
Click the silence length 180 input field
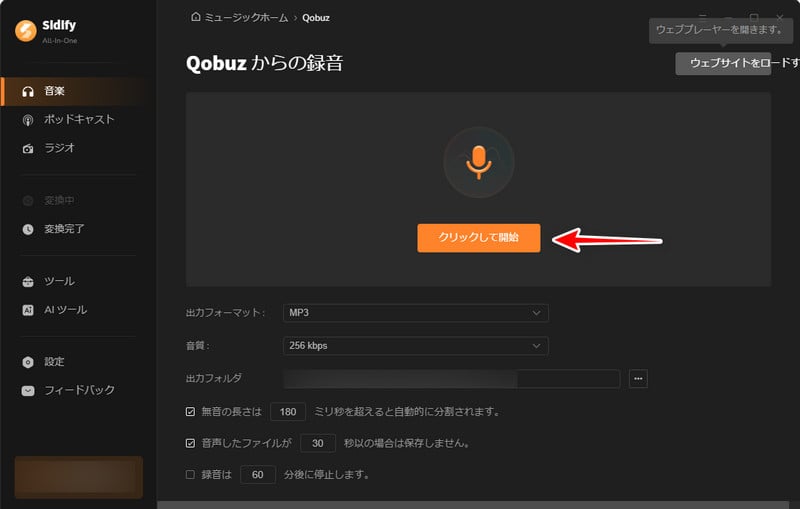(x=288, y=412)
